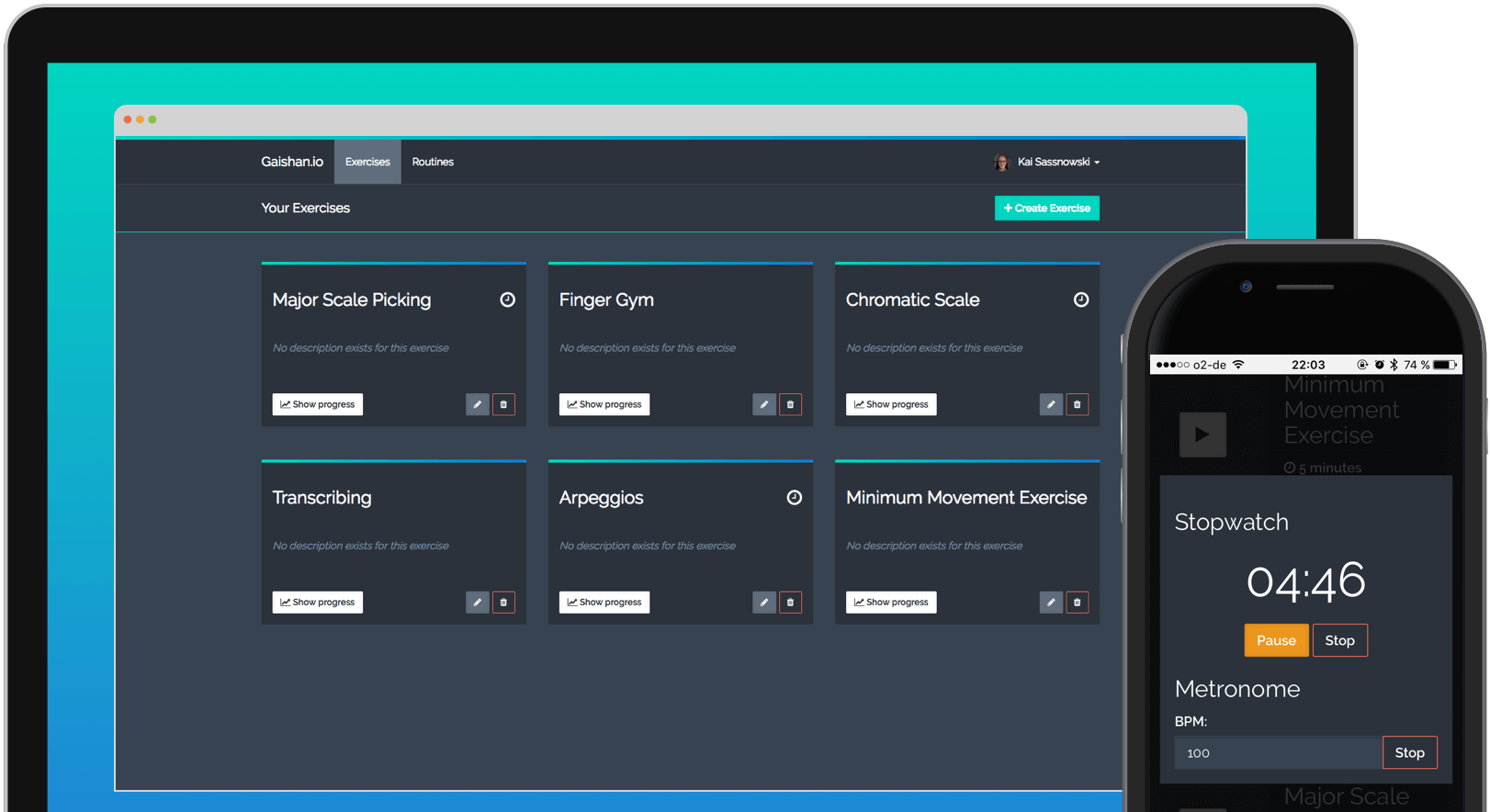Pause the stopwatch on the phone
This screenshot has width=1490, height=812.
[1277, 640]
